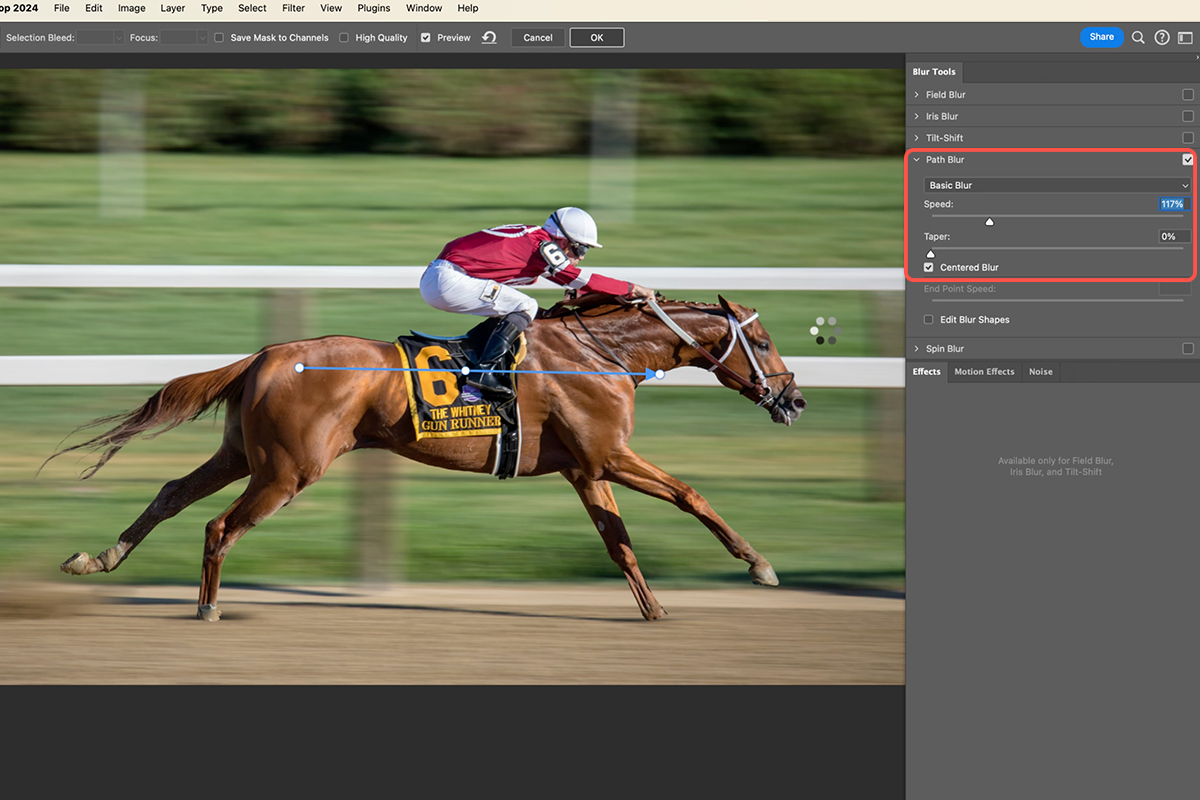The height and width of the screenshot is (800, 1200).
Task: Click the OK button
Action: (x=597, y=38)
